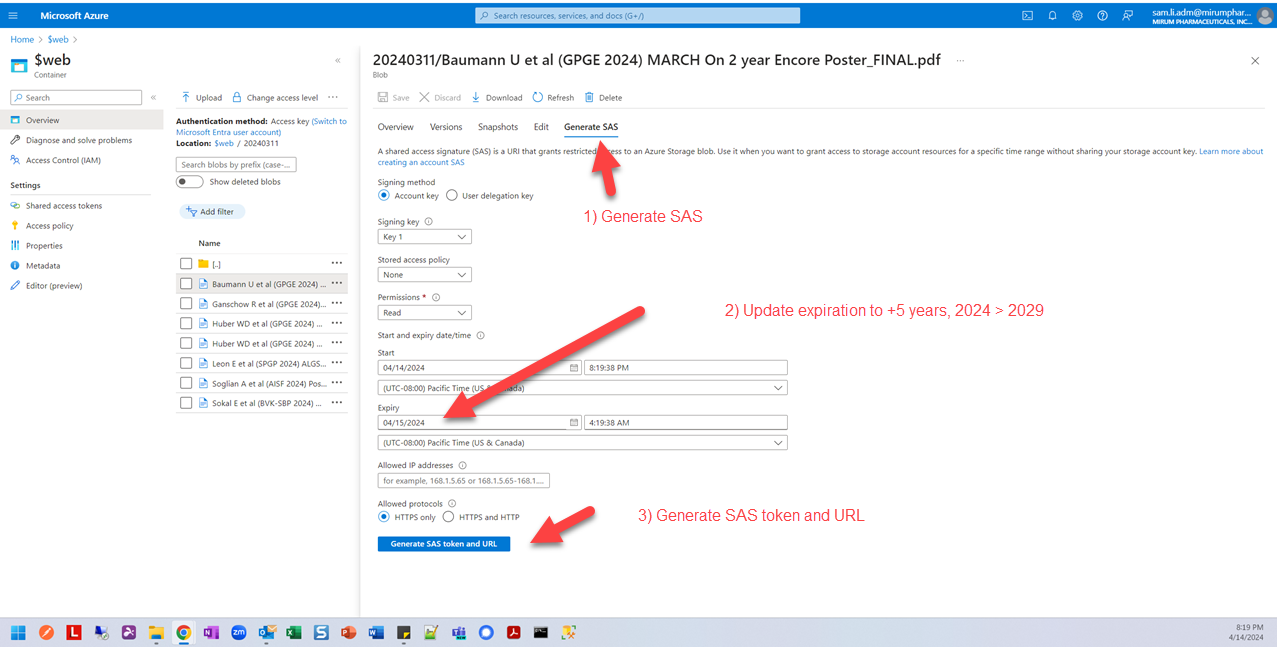The image size is (1277, 647).
Task: Open portal settings gear icon
Action: tap(1077, 16)
